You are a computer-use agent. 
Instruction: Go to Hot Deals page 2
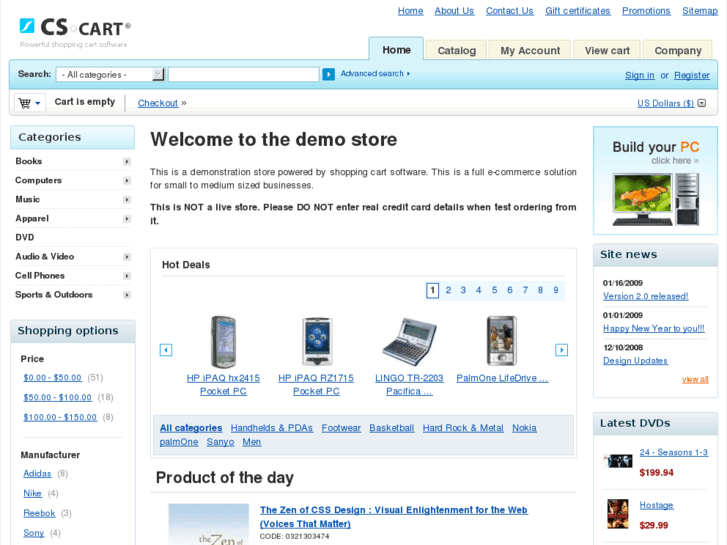(x=448, y=290)
